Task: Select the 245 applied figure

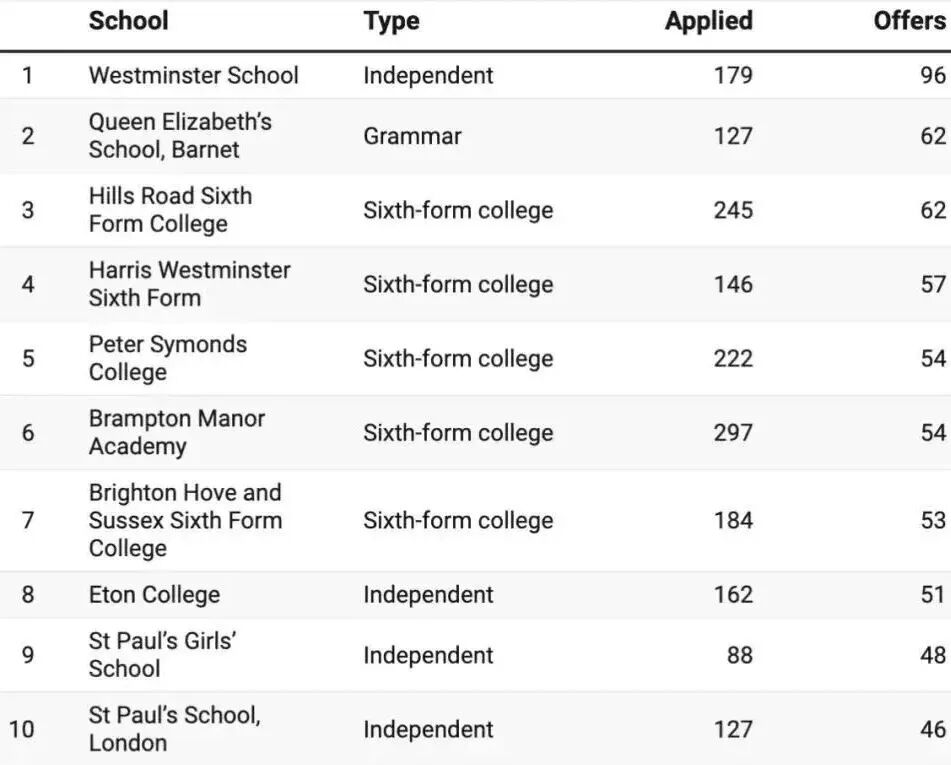Action: pos(733,210)
